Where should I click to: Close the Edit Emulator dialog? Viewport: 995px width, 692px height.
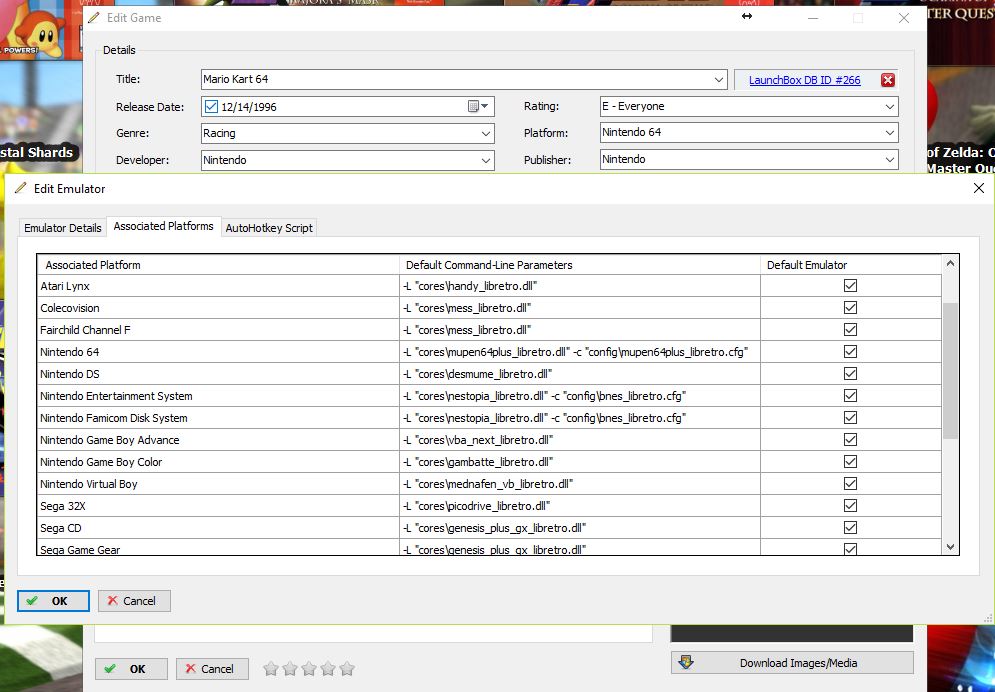coord(979,188)
